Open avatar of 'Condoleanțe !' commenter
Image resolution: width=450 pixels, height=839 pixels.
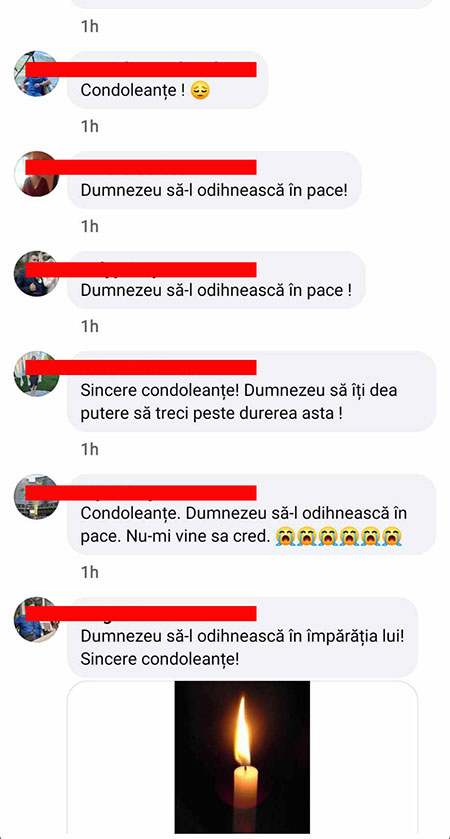pos(36,74)
